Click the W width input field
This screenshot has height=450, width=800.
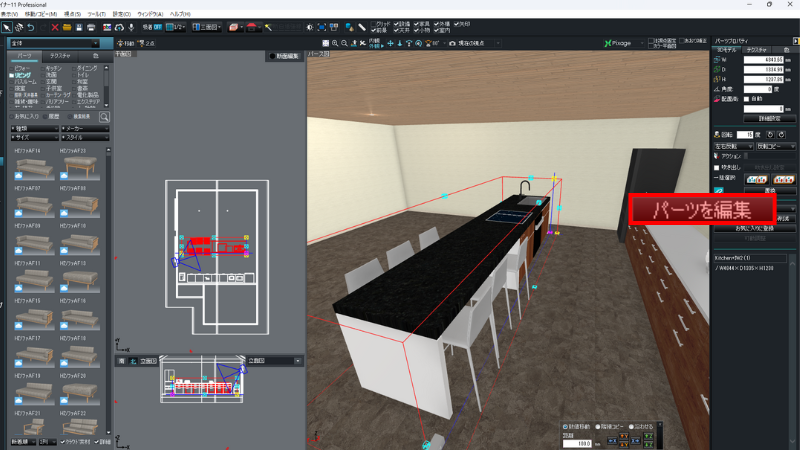759,61
